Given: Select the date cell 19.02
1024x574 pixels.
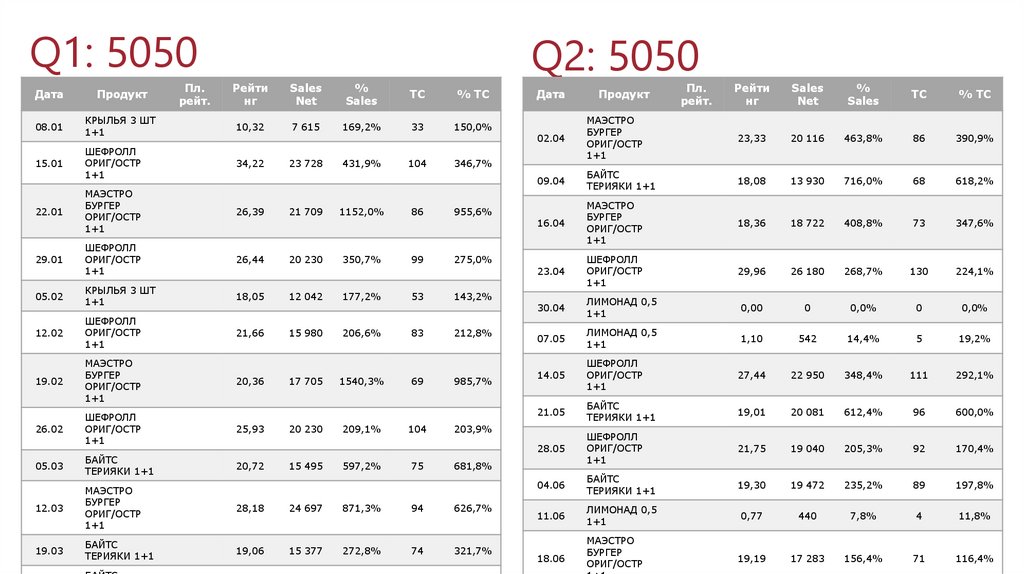Looking at the screenshot, I should pos(49,381).
